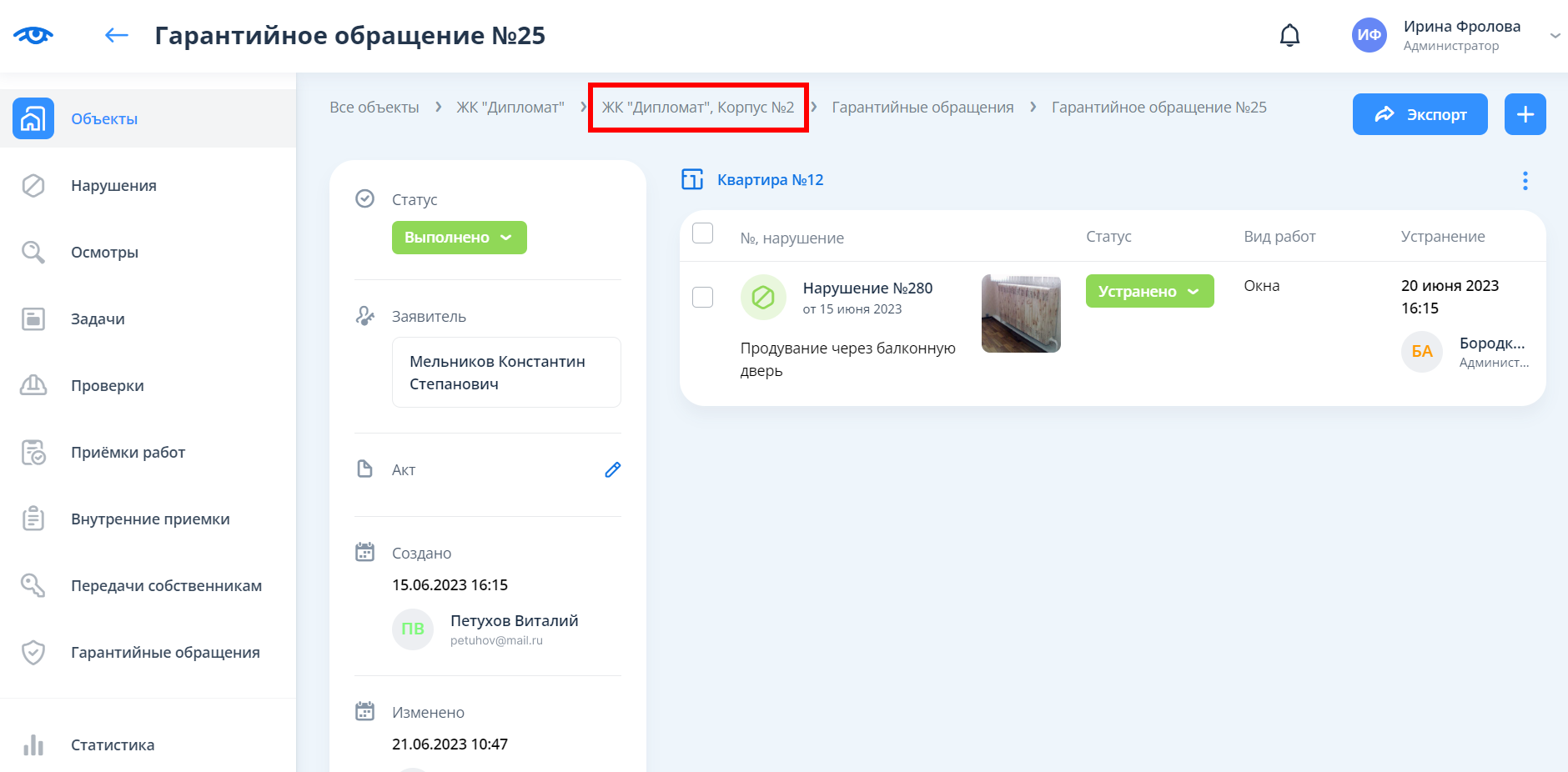Click the Экспорт button
1568x772 pixels.
(x=1420, y=114)
